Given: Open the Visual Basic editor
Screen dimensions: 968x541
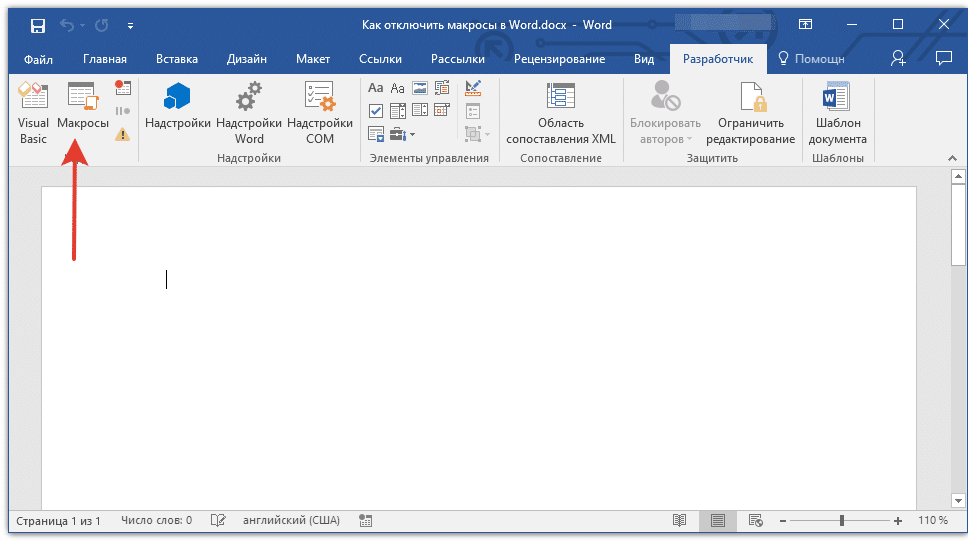Looking at the screenshot, I should click(x=33, y=113).
